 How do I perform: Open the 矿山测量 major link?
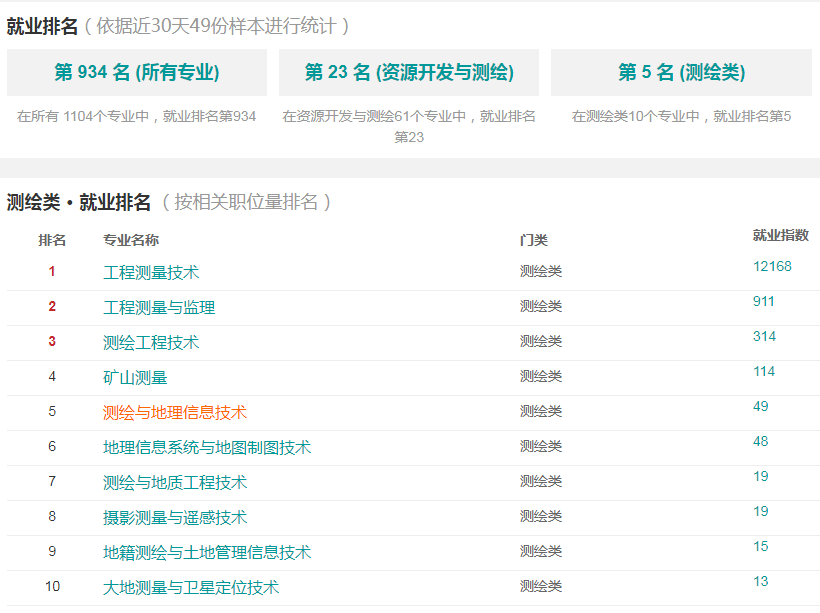point(135,378)
